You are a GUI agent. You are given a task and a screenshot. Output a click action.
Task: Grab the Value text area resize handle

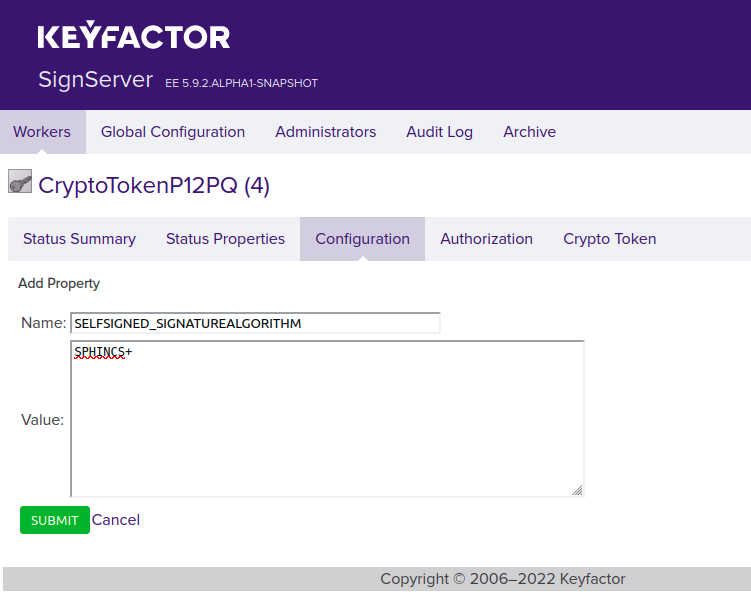(x=577, y=490)
